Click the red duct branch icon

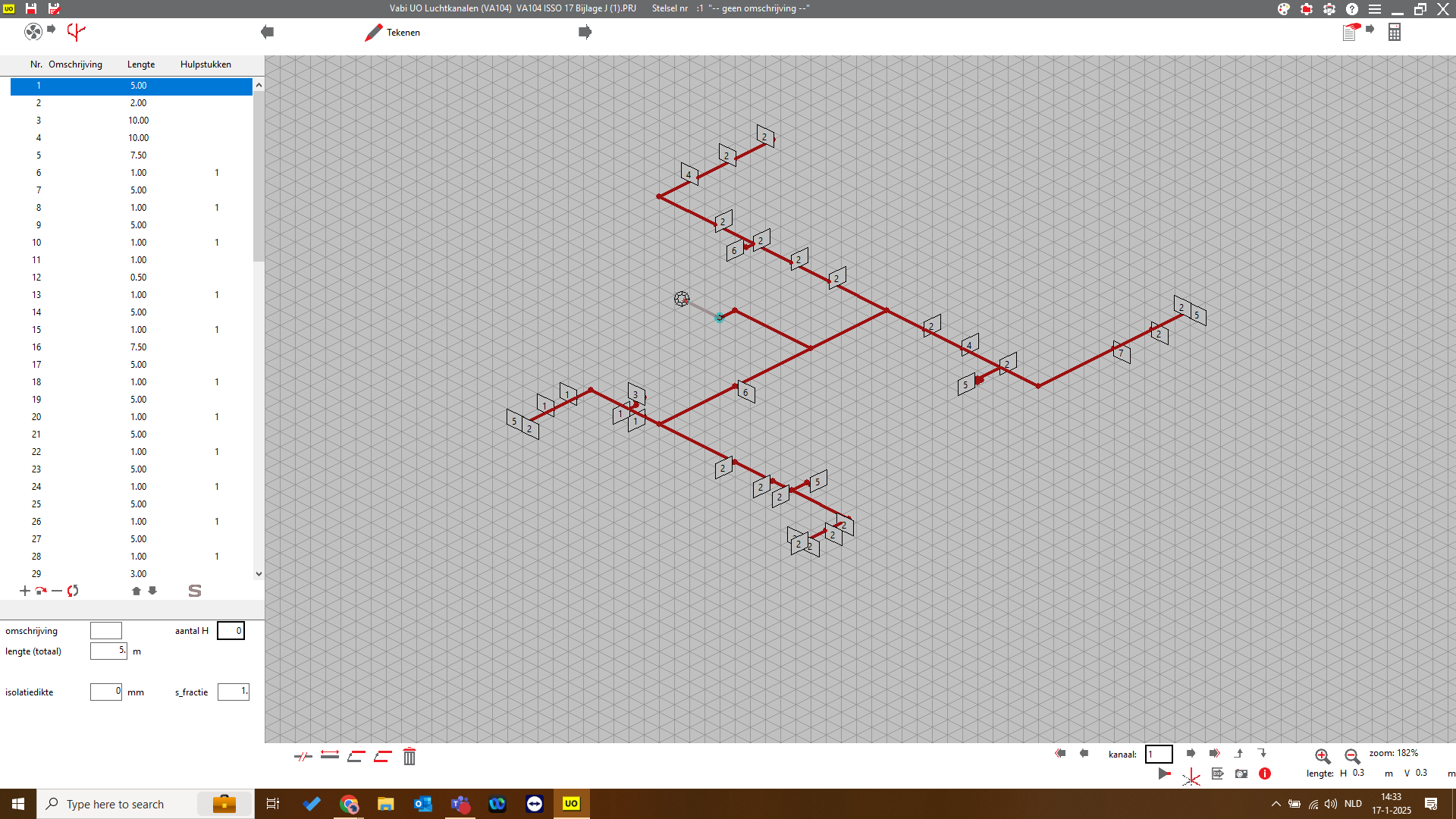(x=77, y=32)
